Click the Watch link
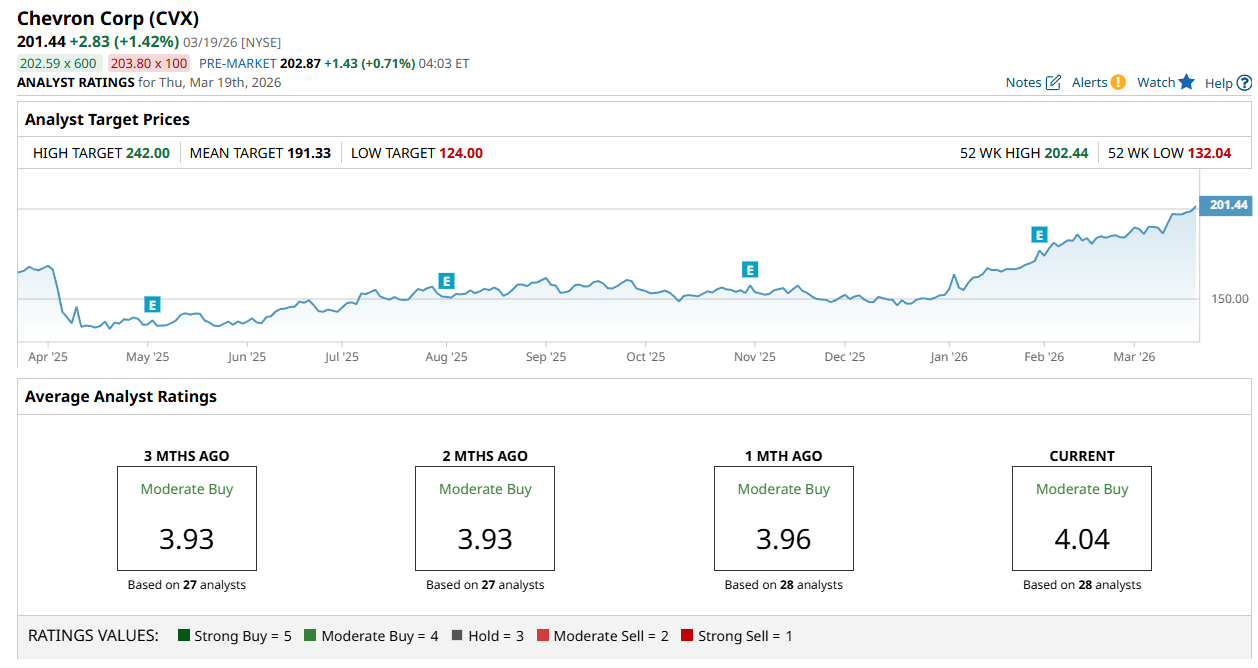 click(1156, 83)
